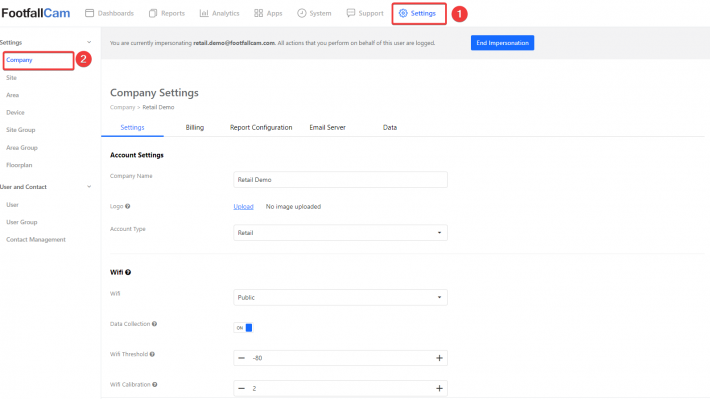The height and width of the screenshot is (399, 710).
Task: Click the End Impersonation button
Action: point(502,43)
